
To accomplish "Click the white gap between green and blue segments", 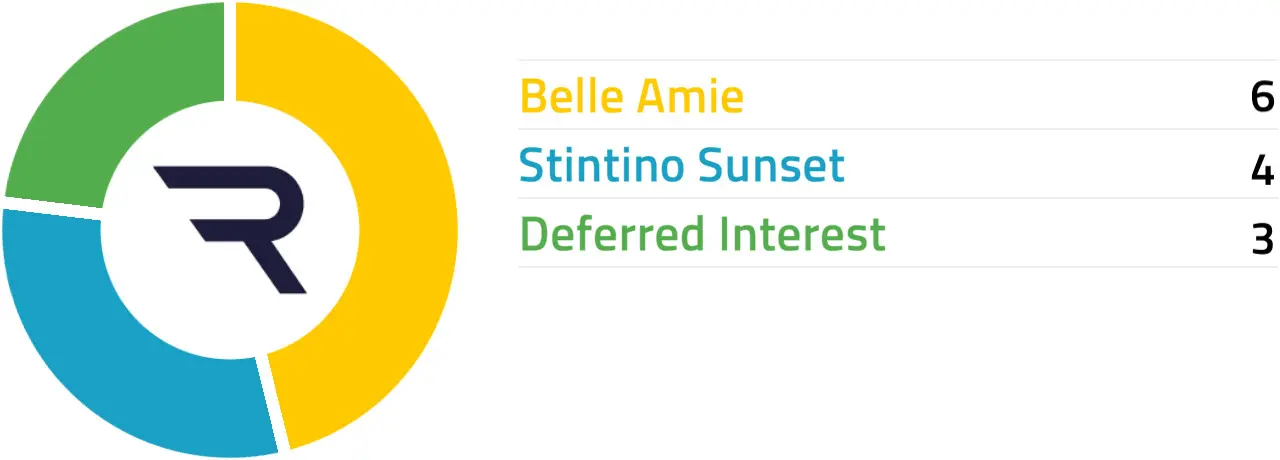I will [x=52, y=203].
